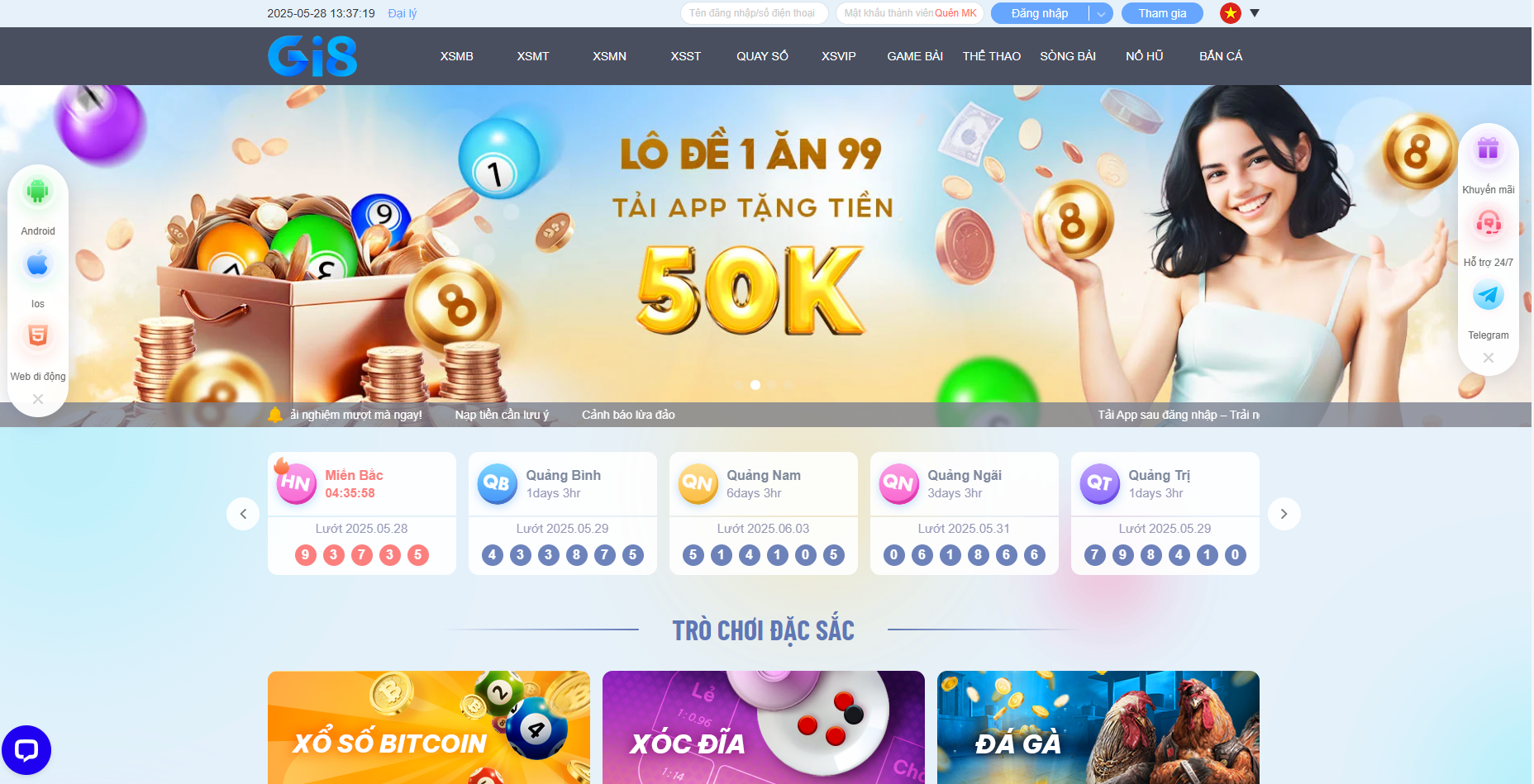Click the GI8 logo
The height and width of the screenshot is (784, 1534).
point(312,56)
